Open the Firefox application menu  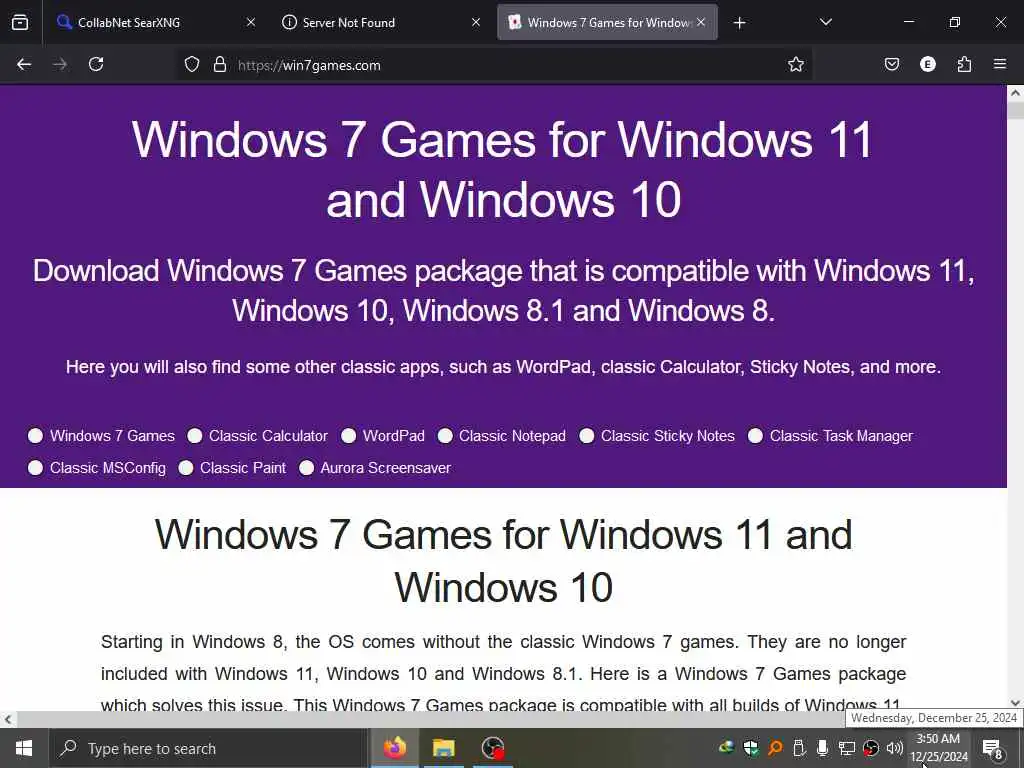tap(1000, 65)
